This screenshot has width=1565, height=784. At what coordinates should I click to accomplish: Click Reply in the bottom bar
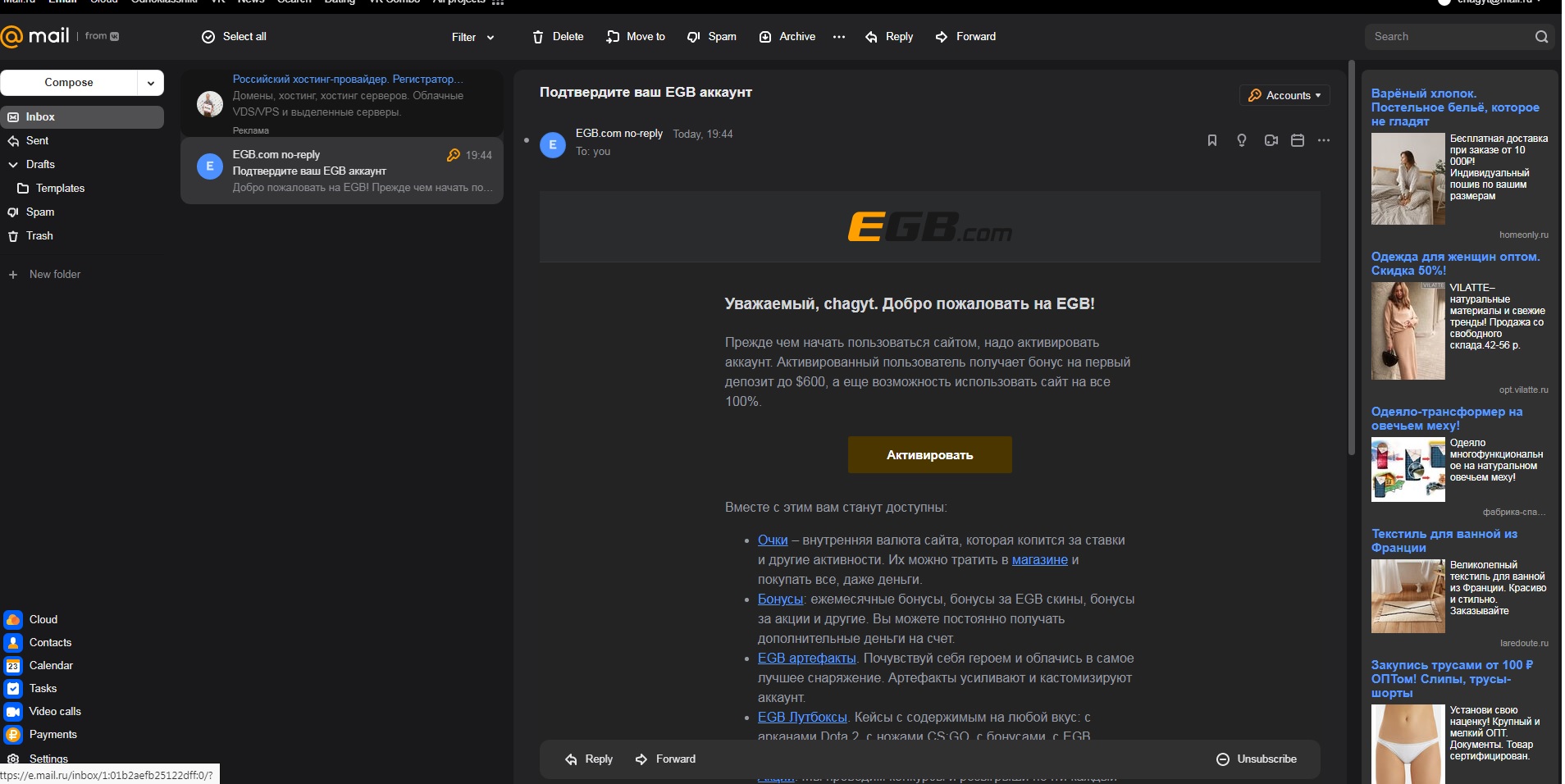[x=589, y=759]
